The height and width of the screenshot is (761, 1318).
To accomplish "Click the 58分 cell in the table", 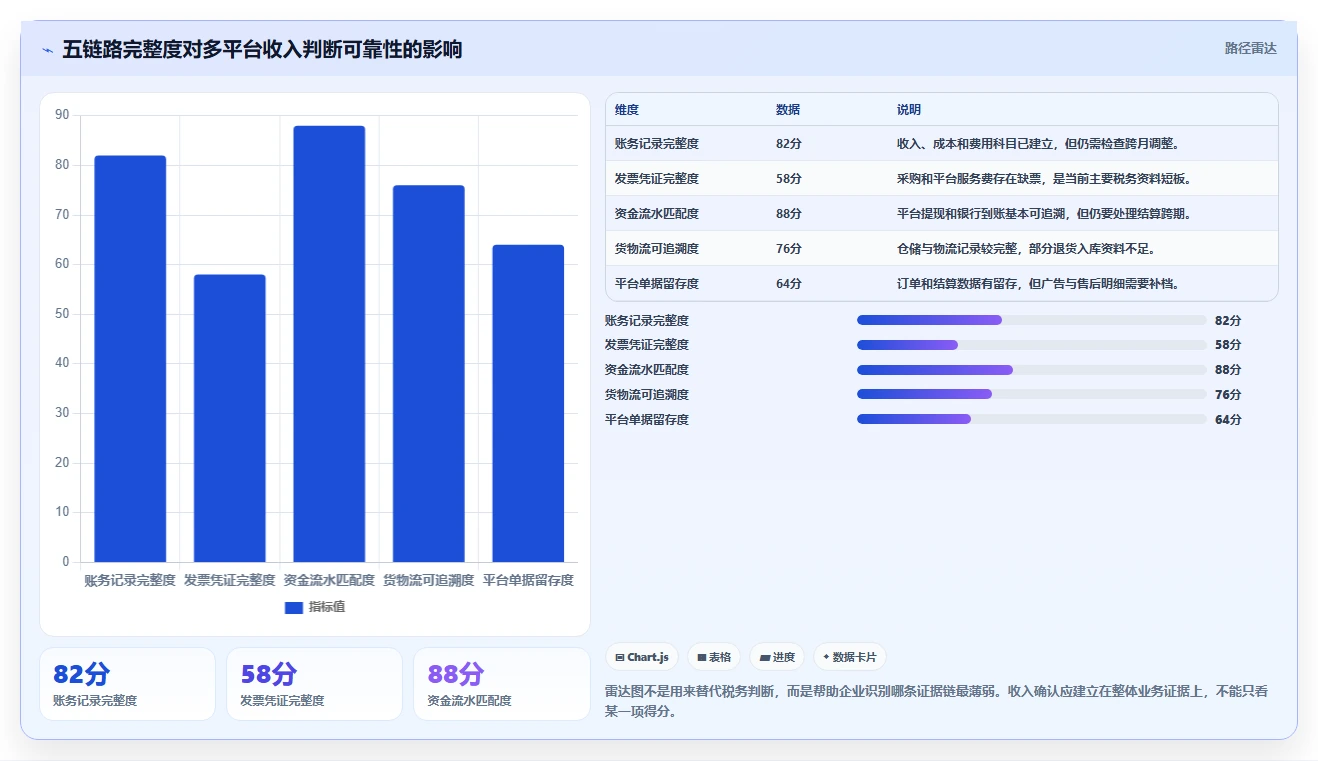I will [789, 179].
